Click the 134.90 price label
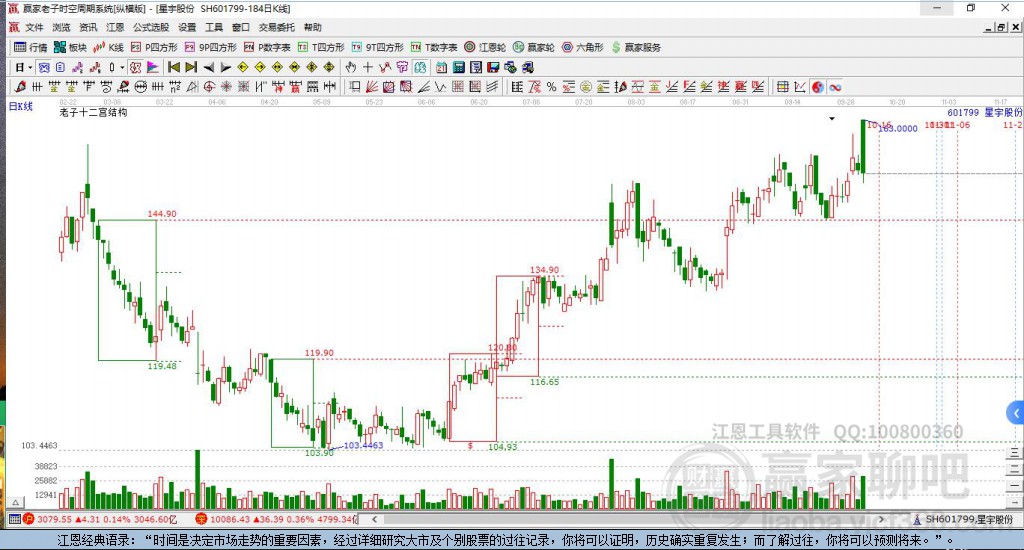 coord(544,270)
